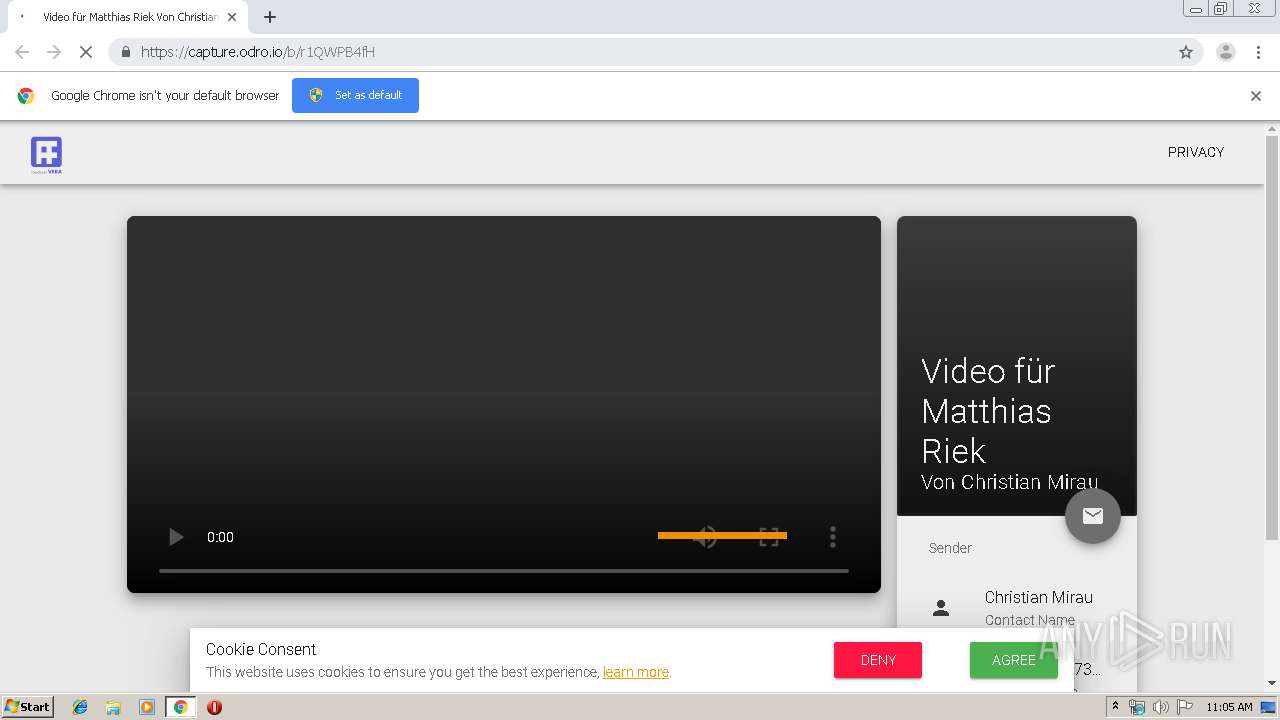Switch to Chrome taskbar button

coord(181,707)
